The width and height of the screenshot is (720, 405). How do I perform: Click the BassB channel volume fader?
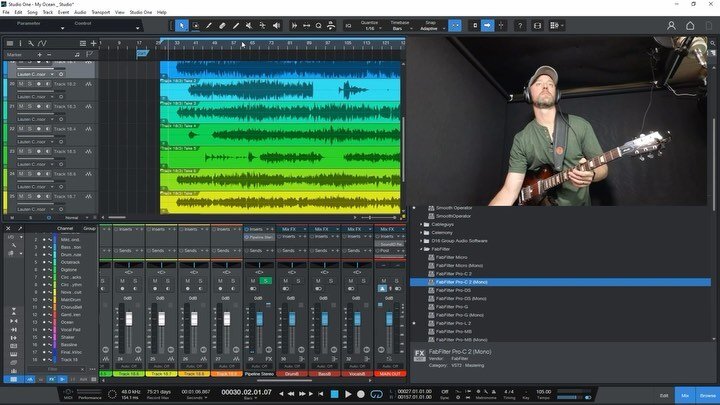pyautogui.click(x=324, y=318)
